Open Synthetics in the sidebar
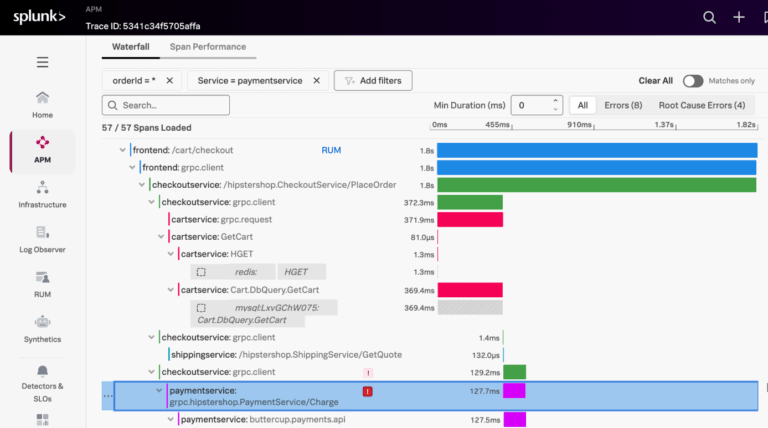This screenshot has width=768, height=428. 42,329
